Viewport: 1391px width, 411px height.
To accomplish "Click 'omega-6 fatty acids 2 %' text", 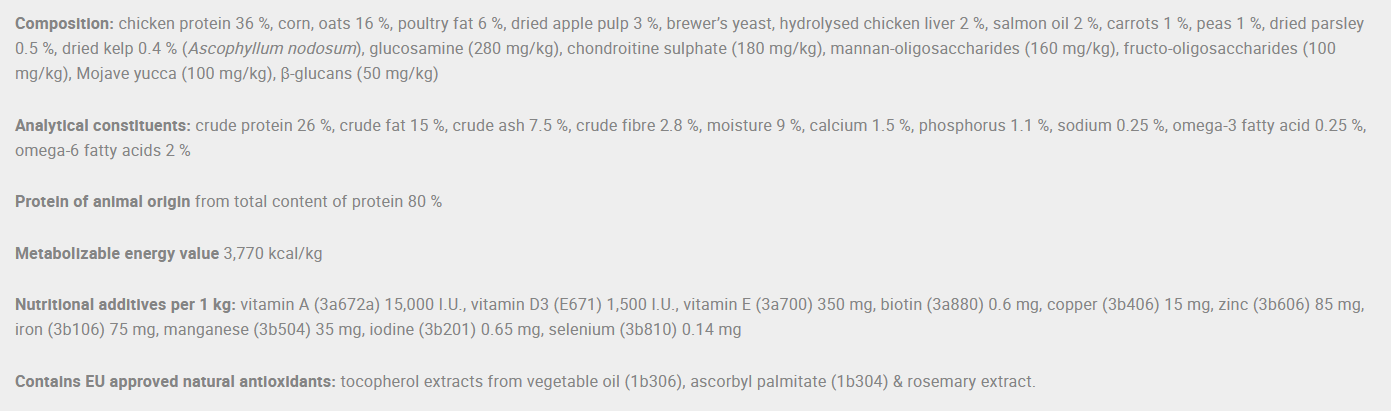I will 103,151.
